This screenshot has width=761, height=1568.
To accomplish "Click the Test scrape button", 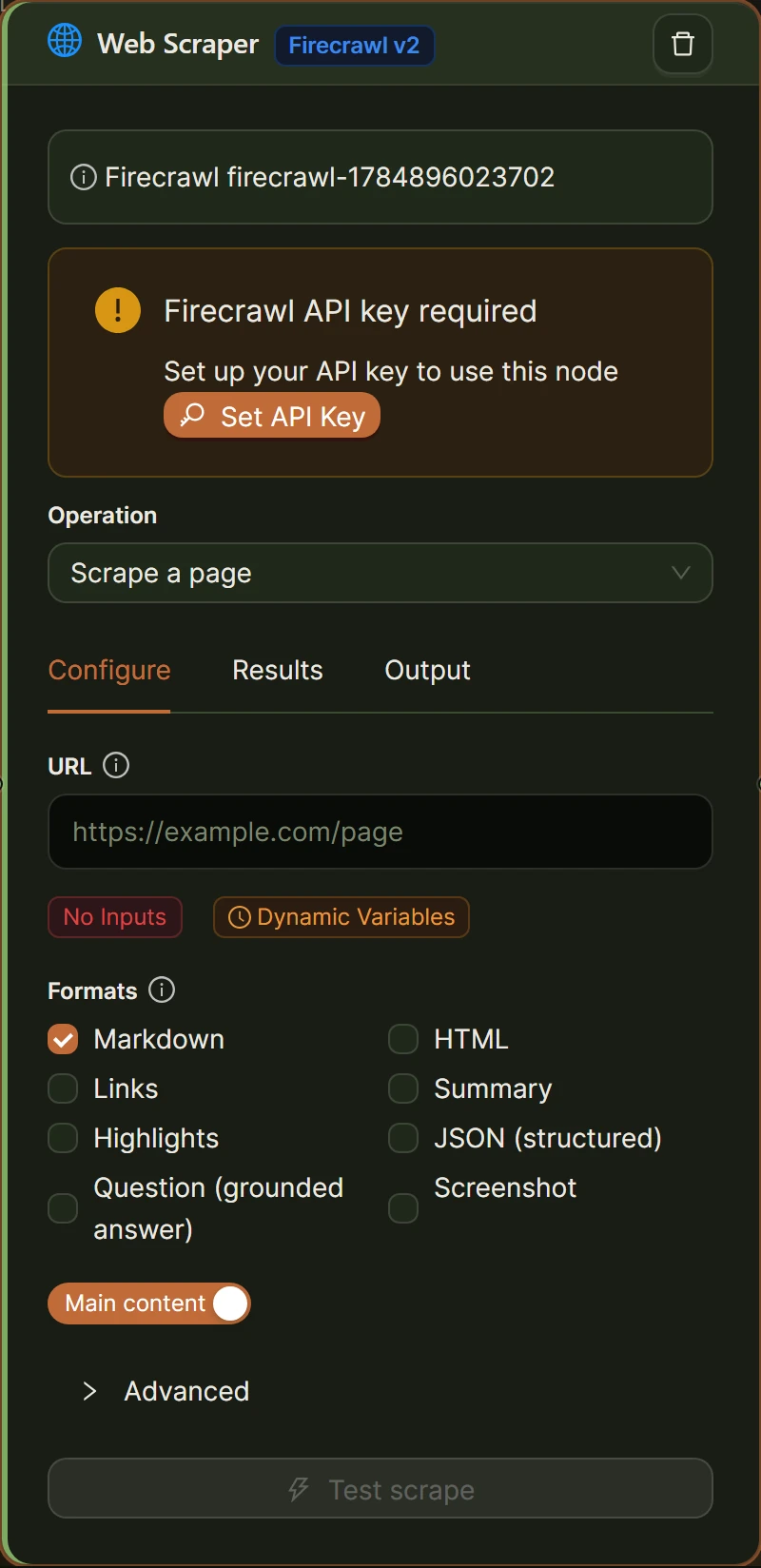I will pos(380,1489).
